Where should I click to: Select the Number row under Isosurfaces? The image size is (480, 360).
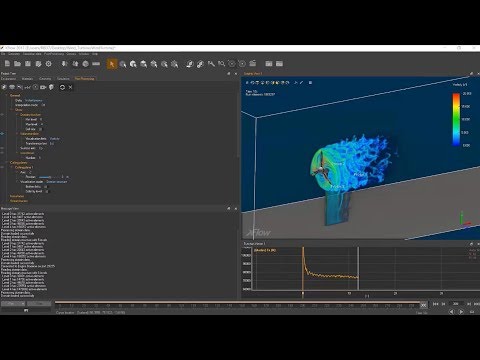pos(33,158)
